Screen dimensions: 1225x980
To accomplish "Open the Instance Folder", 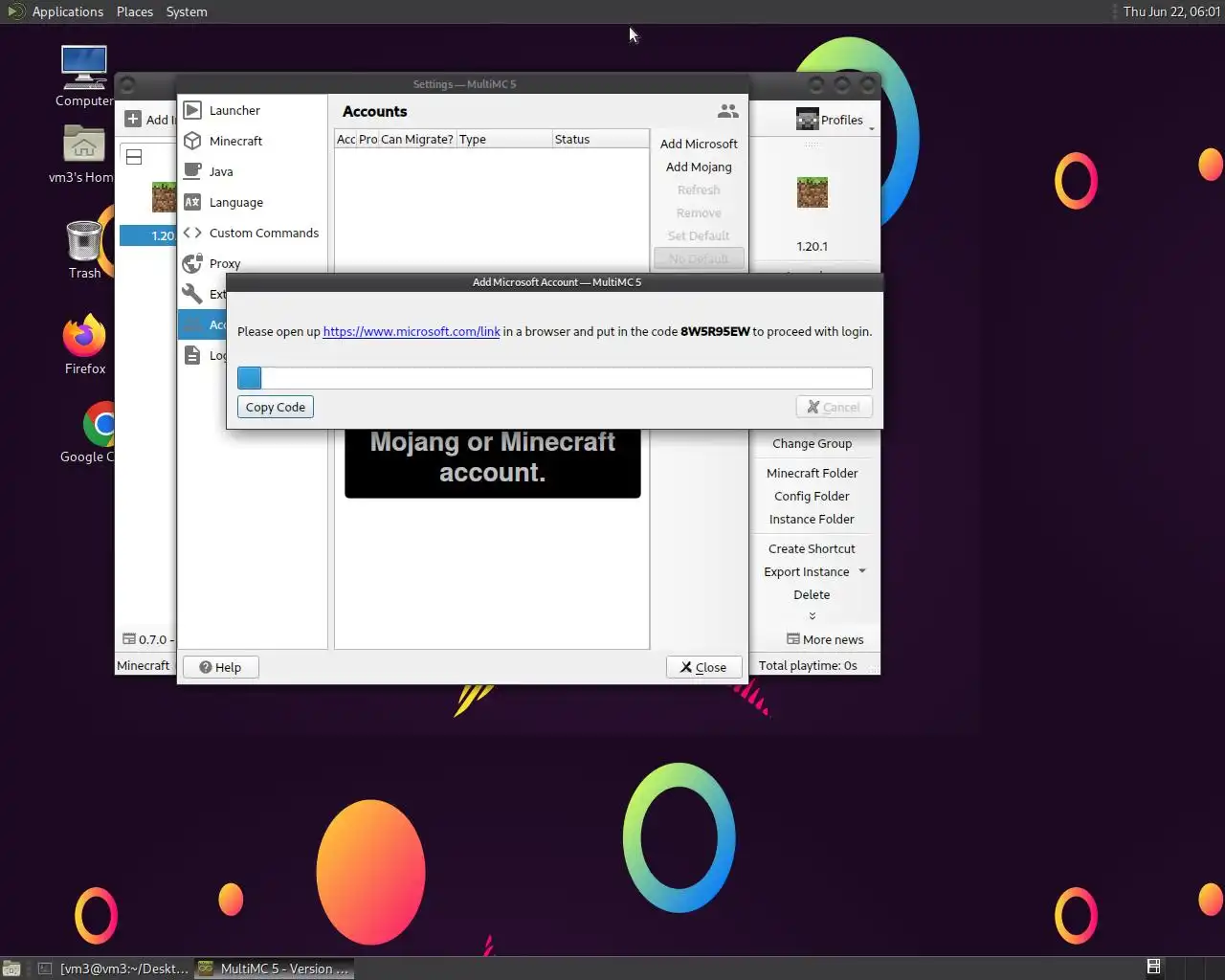I will tap(812, 519).
